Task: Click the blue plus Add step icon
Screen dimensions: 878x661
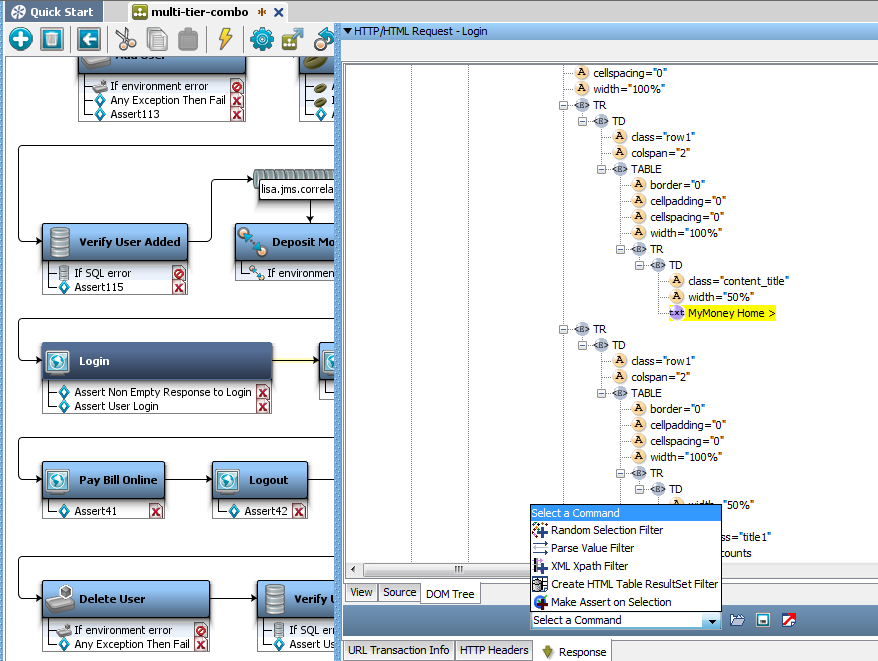Action: coord(21,39)
